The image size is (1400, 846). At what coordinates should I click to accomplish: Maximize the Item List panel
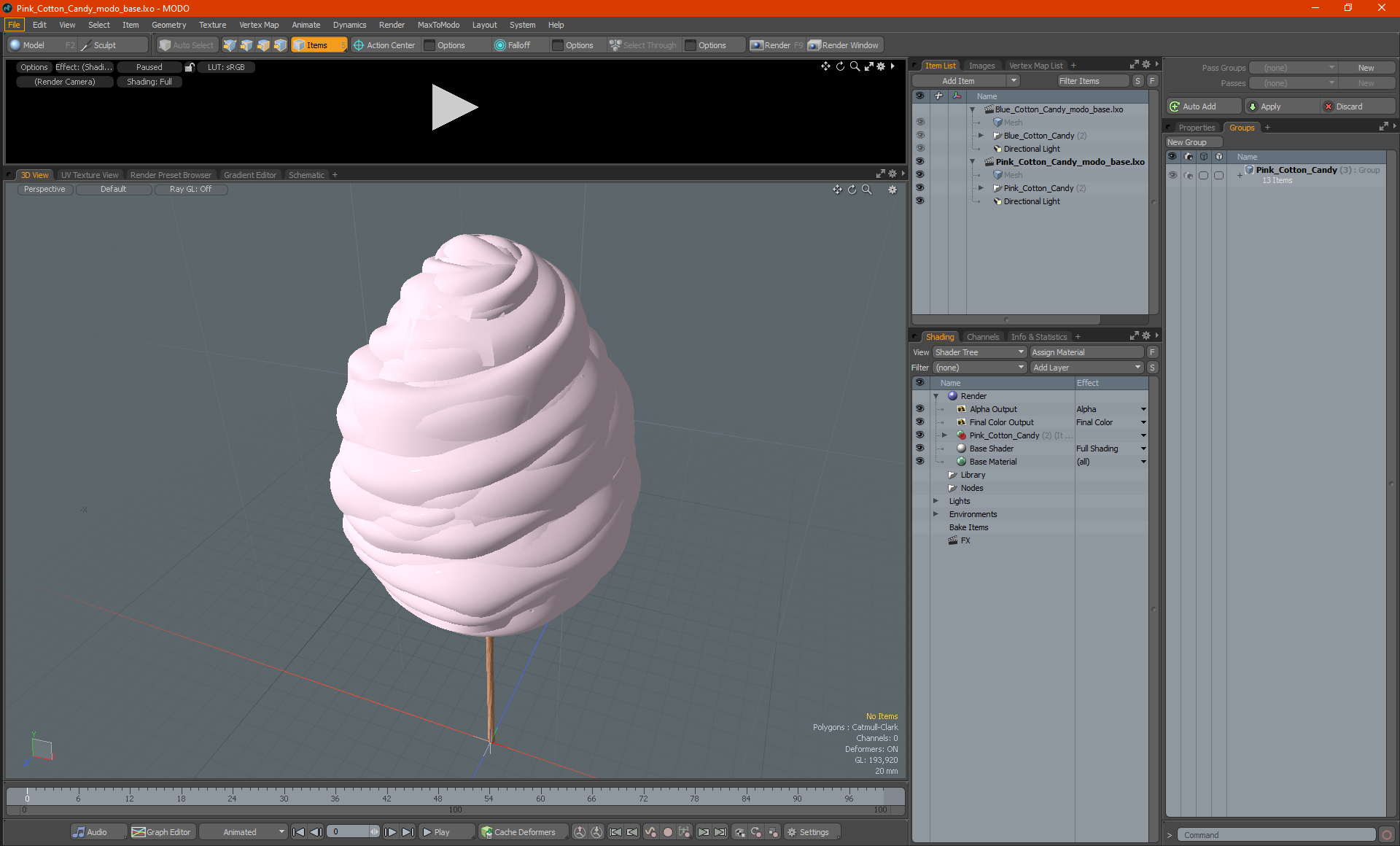click(x=1134, y=65)
